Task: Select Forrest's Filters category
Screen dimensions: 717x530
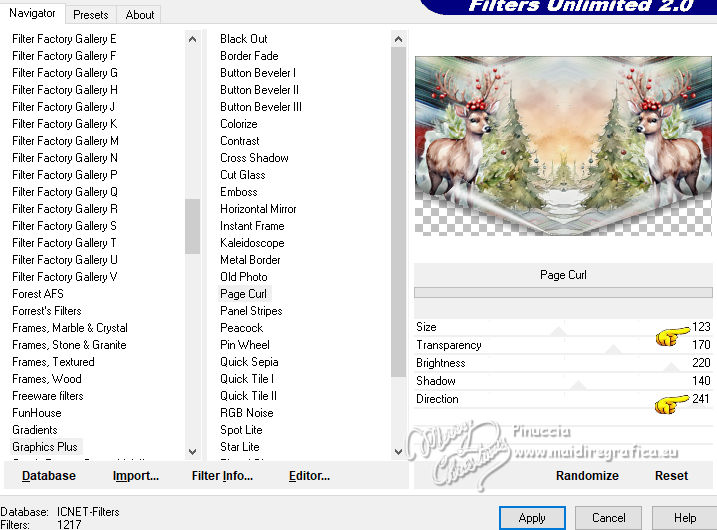Action: click(47, 311)
